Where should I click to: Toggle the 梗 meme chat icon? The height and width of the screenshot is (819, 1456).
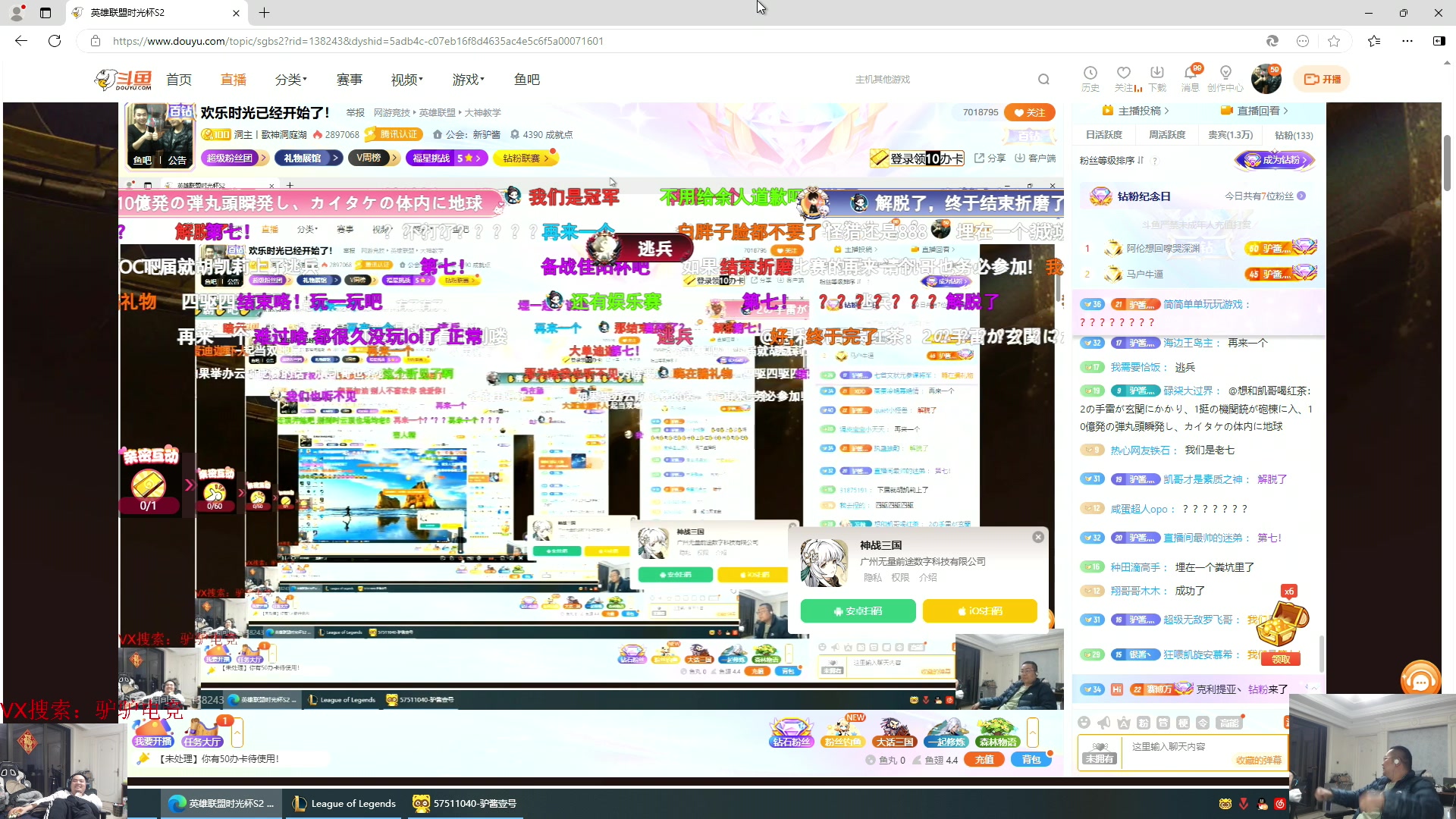1183,723
